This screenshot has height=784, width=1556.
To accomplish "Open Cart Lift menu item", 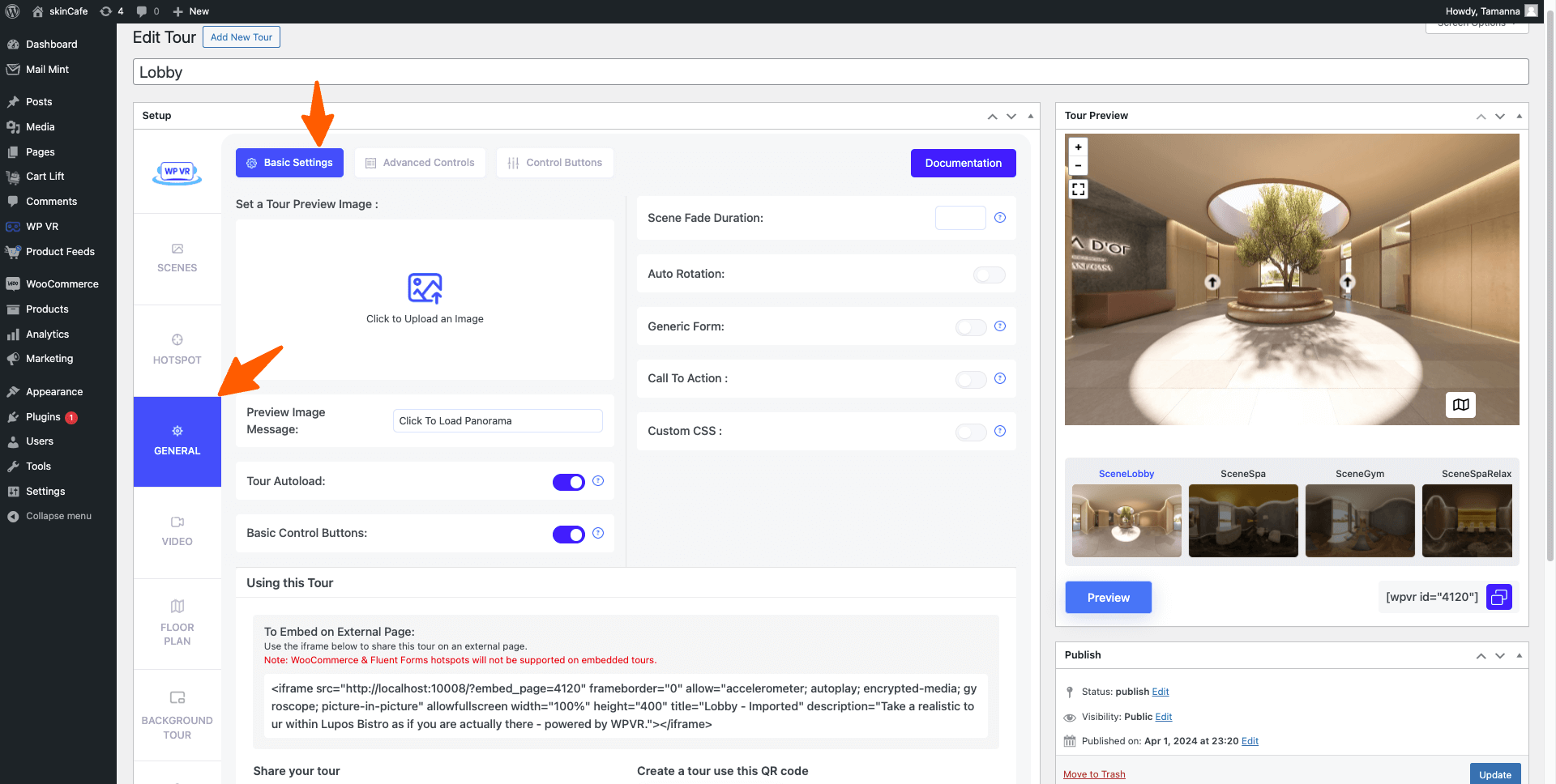I will click(45, 176).
